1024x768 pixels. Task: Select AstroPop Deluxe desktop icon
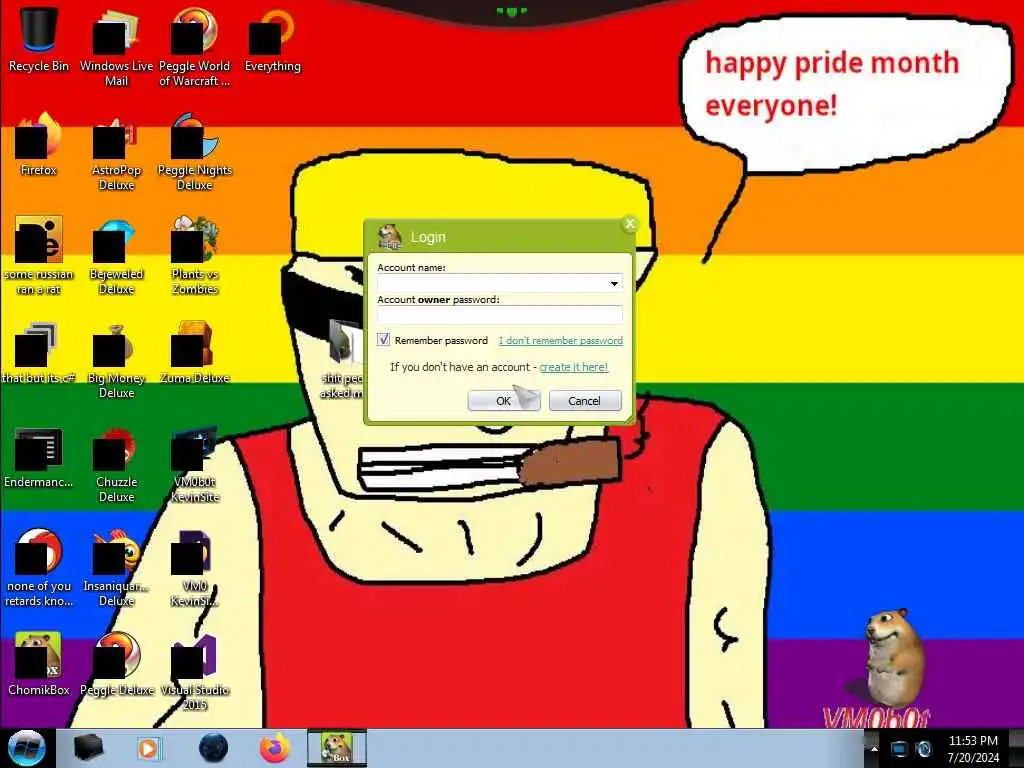pos(116,152)
